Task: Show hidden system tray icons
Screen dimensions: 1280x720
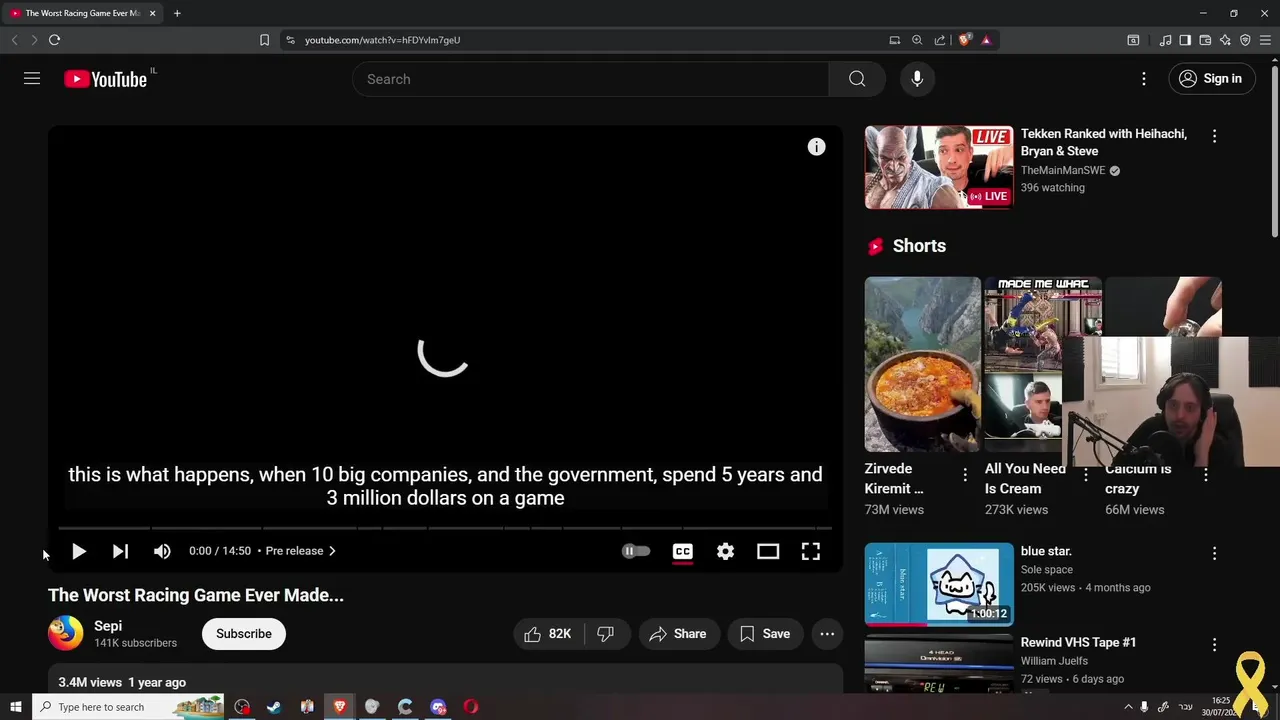Action: tap(1128, 707)
